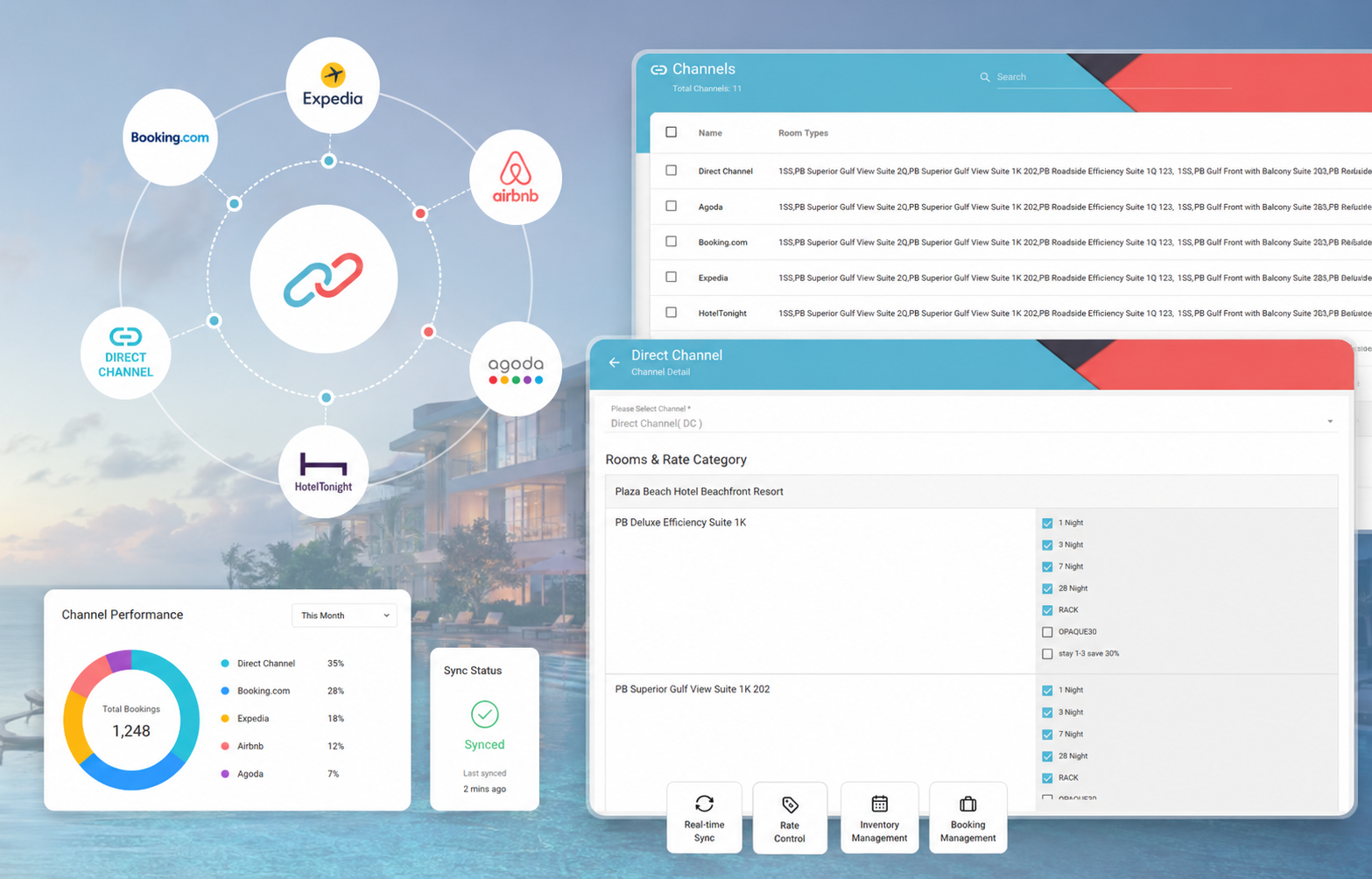Click the search magnifier icon in Channels

pos(985,77)
